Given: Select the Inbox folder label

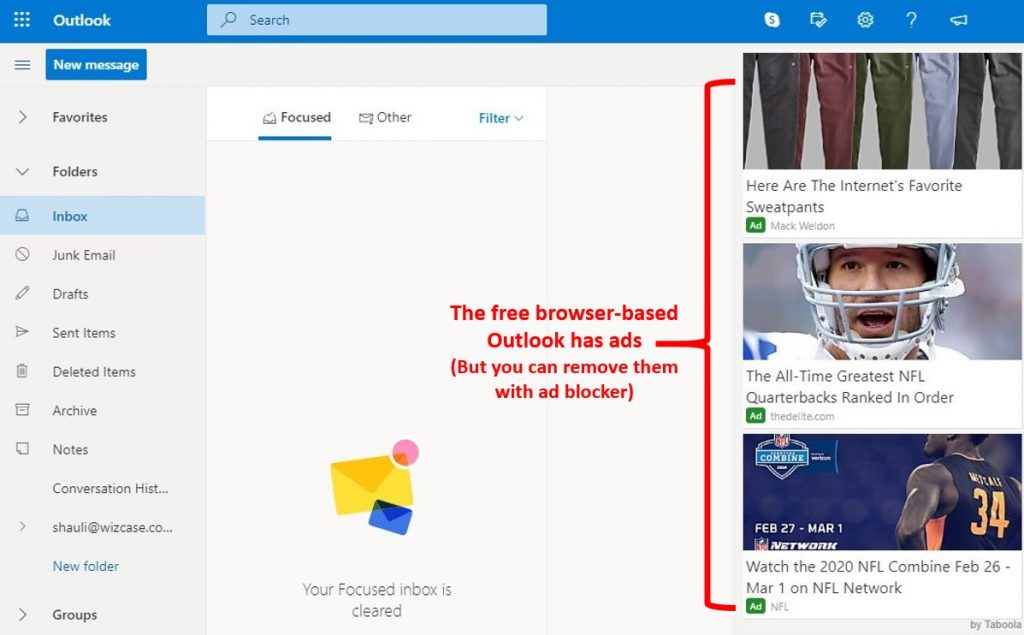Looking at the screenshot, I should [70, 216].
